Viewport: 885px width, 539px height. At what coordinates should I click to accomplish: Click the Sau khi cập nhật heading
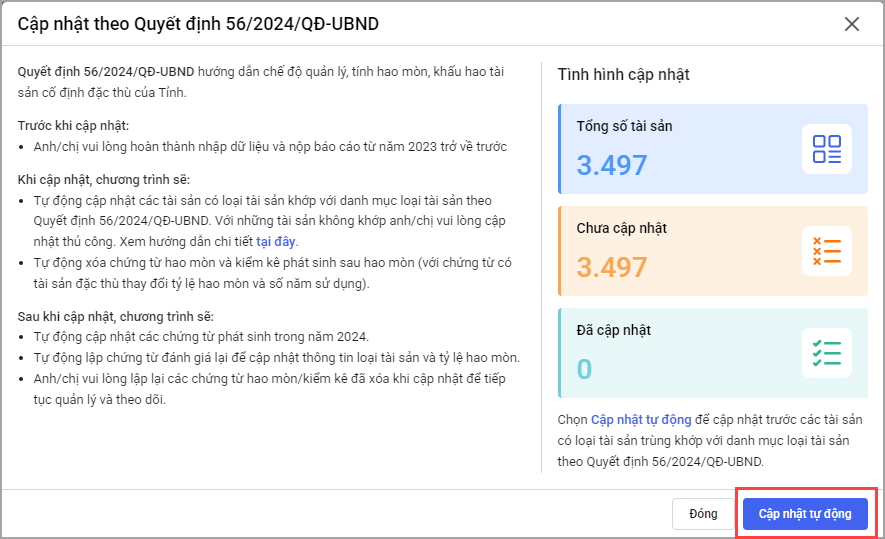point(116,317)
